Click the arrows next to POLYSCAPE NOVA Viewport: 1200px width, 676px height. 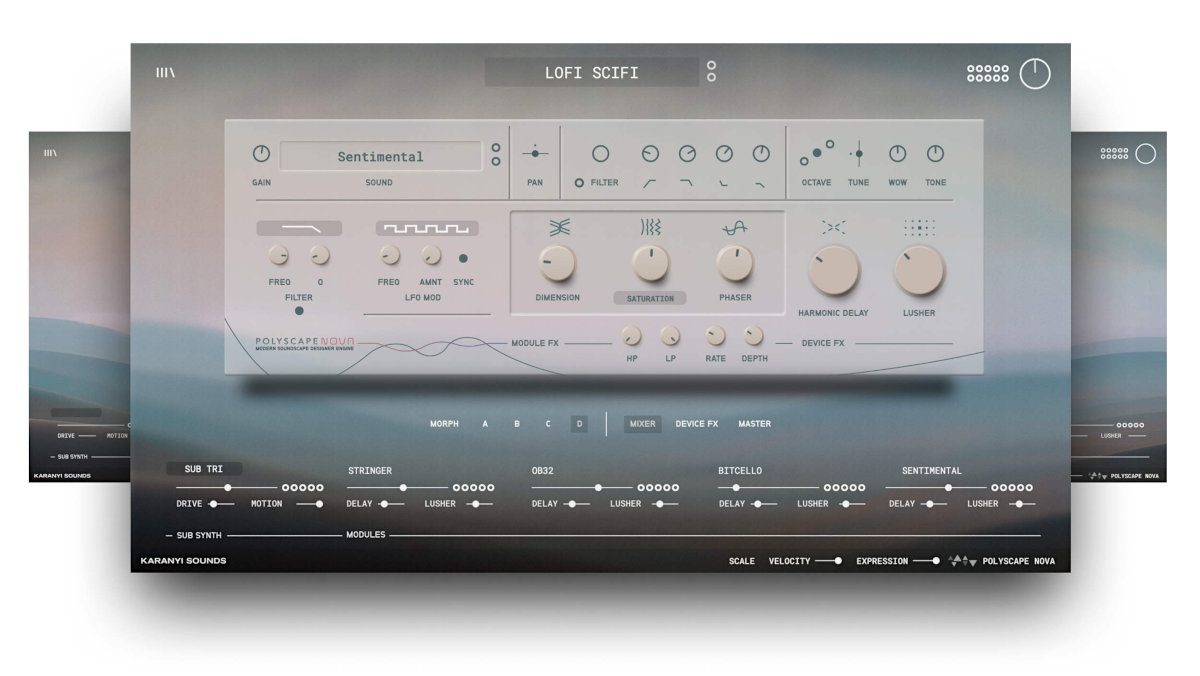click(x=962, y=561)
